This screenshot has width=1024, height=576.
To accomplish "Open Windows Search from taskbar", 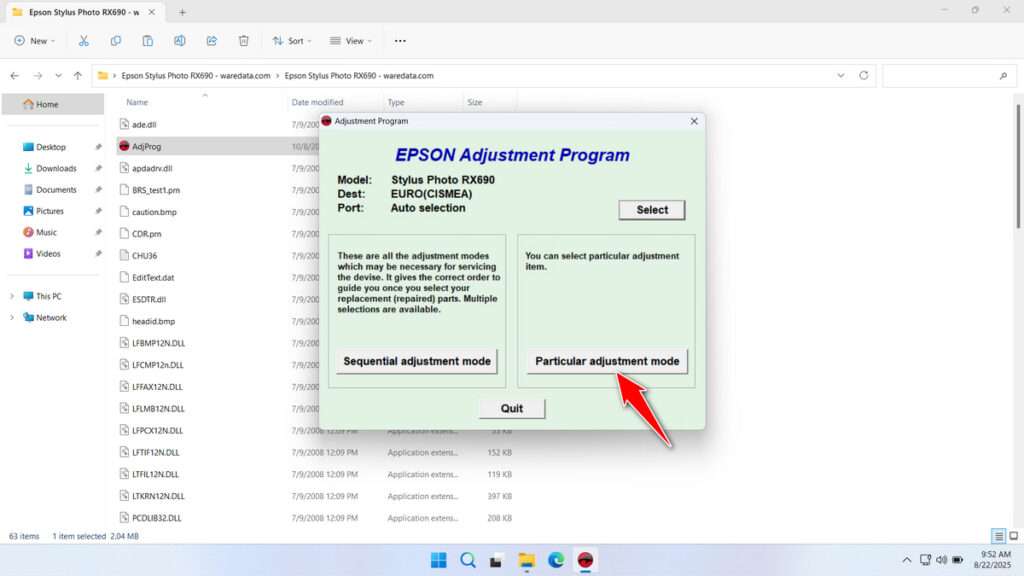I will (x=468, y=560).
